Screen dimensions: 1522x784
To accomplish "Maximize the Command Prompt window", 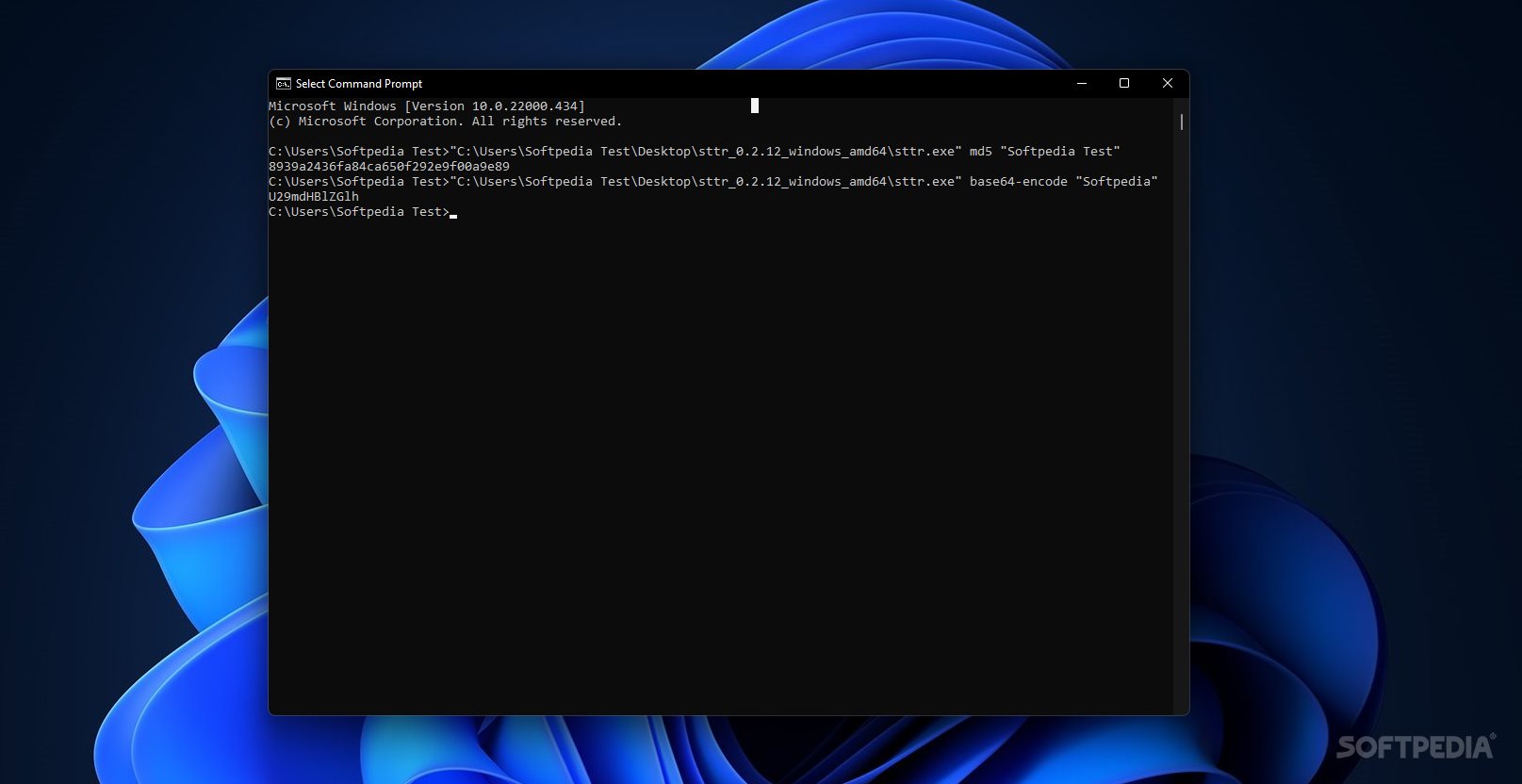I will (1124, 84).
